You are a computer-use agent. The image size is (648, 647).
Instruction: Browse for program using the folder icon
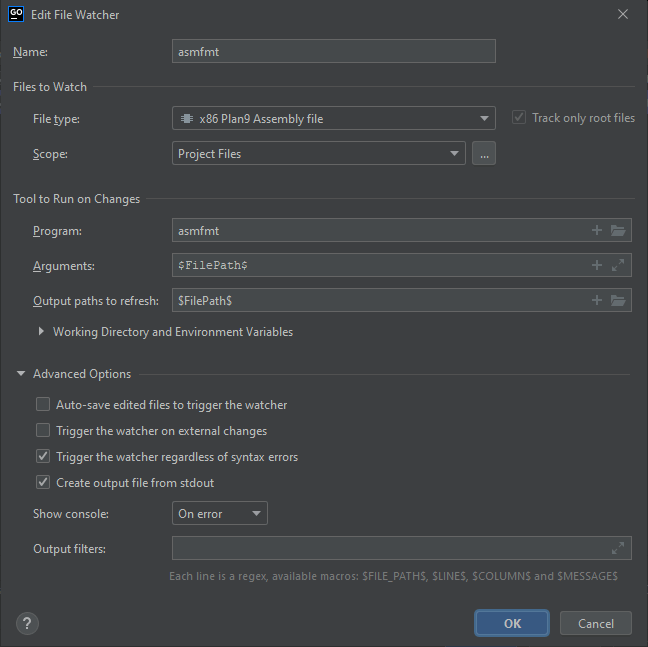tap(618, 230)
